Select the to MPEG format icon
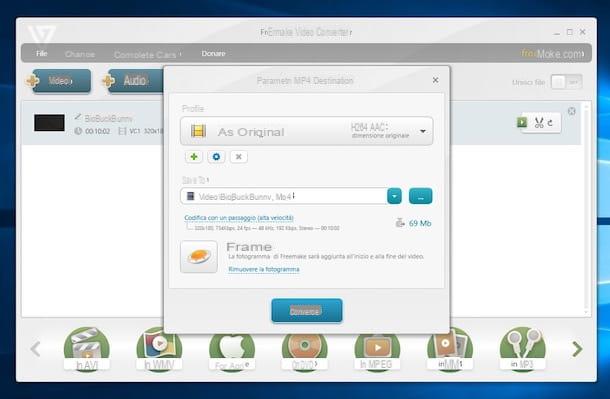The height and width of the screenshot is (399, 610). pos(377,351)
